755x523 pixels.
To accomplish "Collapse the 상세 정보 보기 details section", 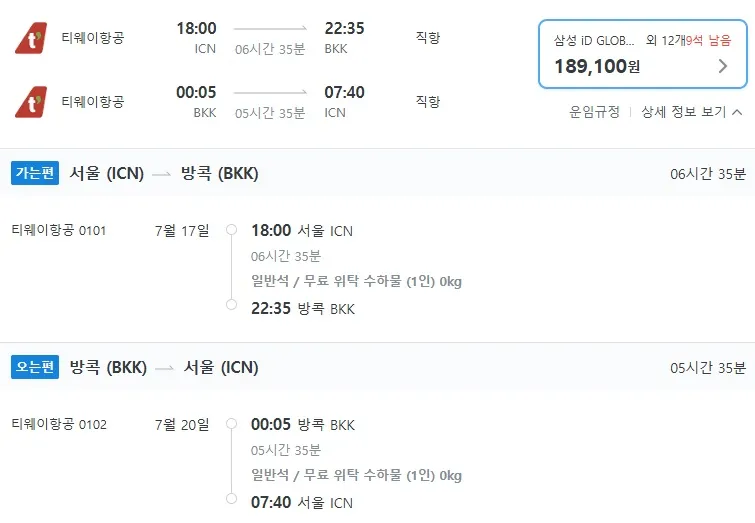I will (x=692, y=112).
